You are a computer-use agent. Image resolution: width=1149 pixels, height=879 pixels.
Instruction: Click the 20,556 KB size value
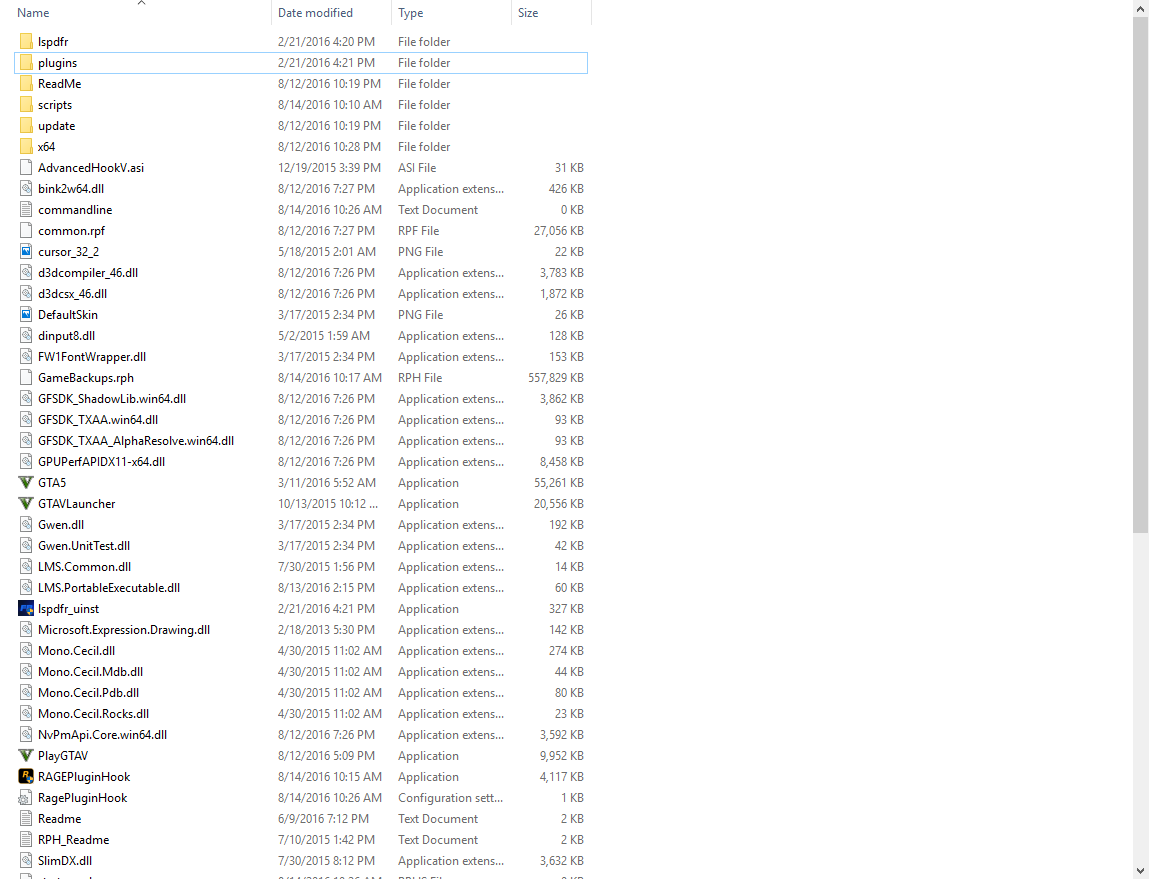coord(559,504)
